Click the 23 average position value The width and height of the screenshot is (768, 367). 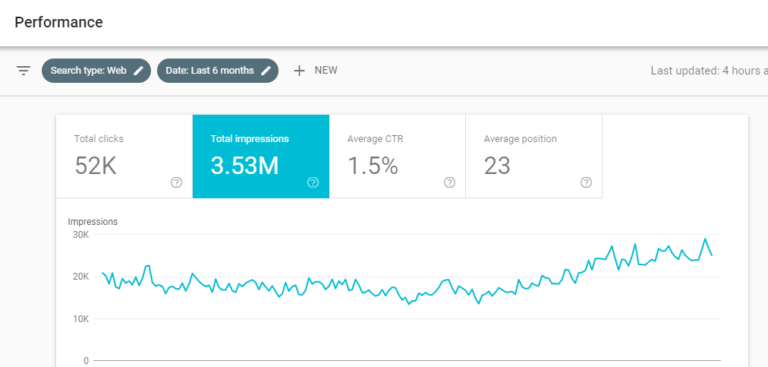point(497,166)
